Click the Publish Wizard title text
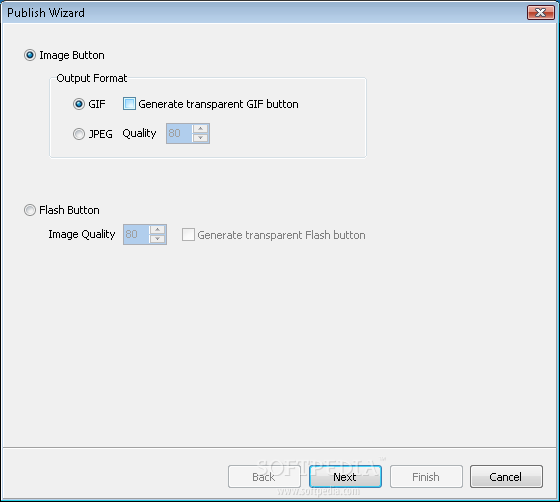The image size is (560, 502). point(46,13)
